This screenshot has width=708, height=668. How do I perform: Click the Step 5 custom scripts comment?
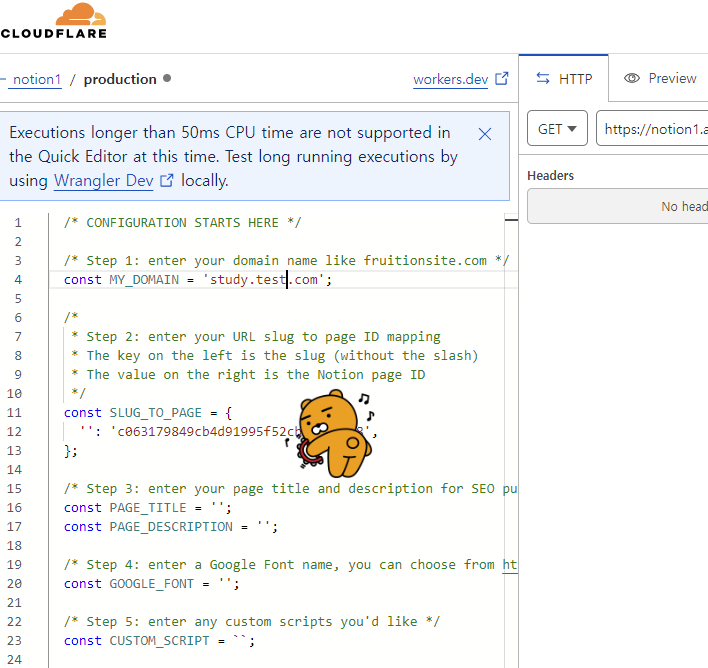click(252, 621)
